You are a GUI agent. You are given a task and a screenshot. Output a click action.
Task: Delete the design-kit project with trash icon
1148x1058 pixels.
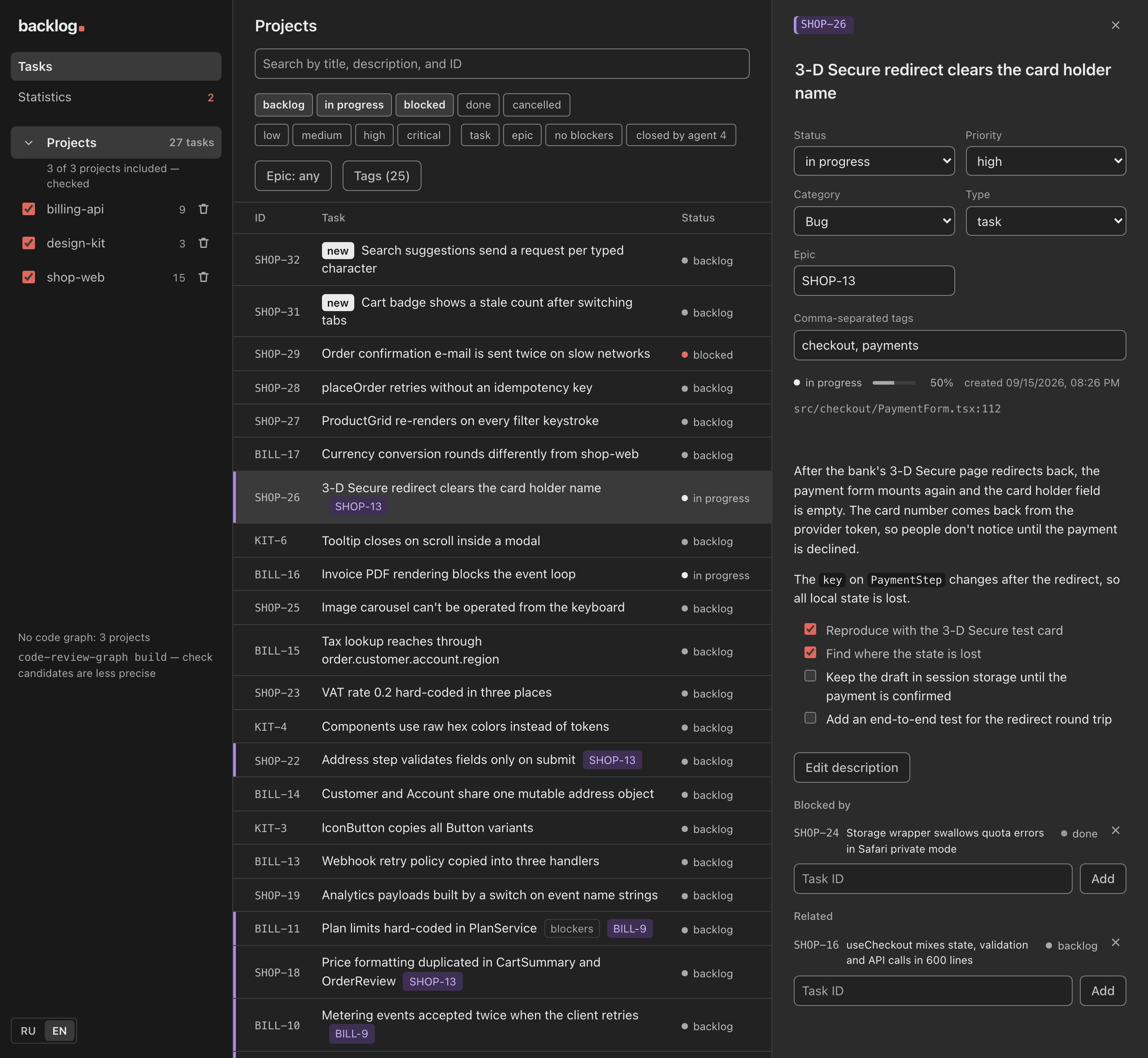[x=203, y=243]
